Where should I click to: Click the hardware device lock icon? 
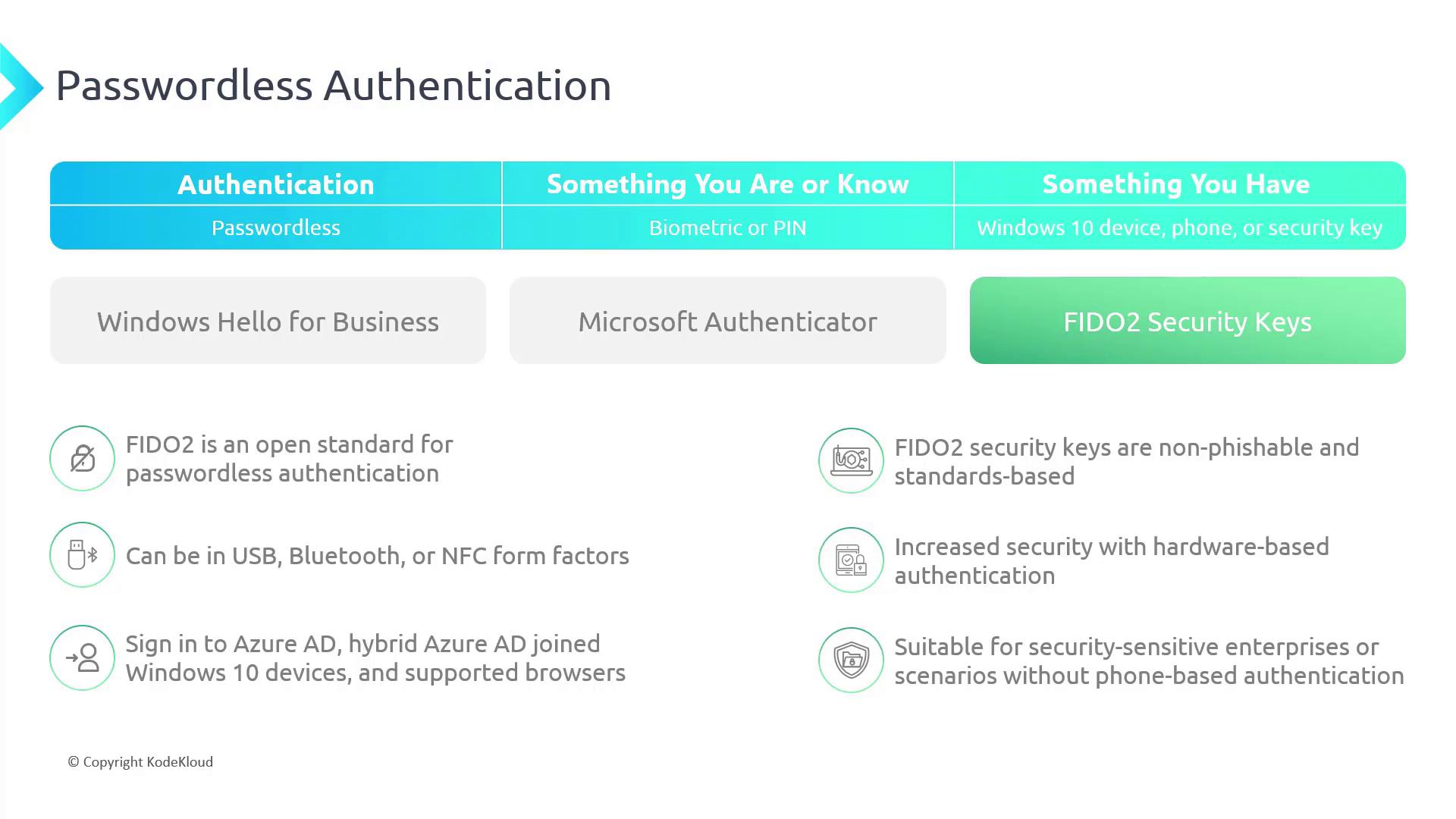click(851, 560)
